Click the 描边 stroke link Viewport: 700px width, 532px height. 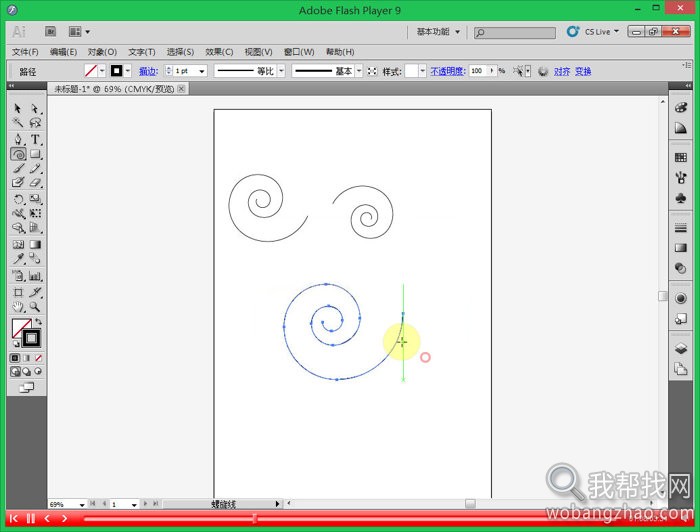pyautogui.click(x=148, y=71)
